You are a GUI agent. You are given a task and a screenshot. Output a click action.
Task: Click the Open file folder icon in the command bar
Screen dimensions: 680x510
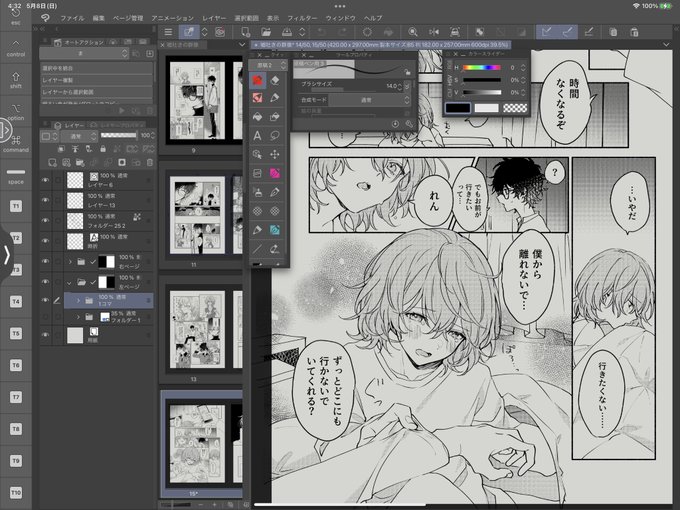[266, 32]
